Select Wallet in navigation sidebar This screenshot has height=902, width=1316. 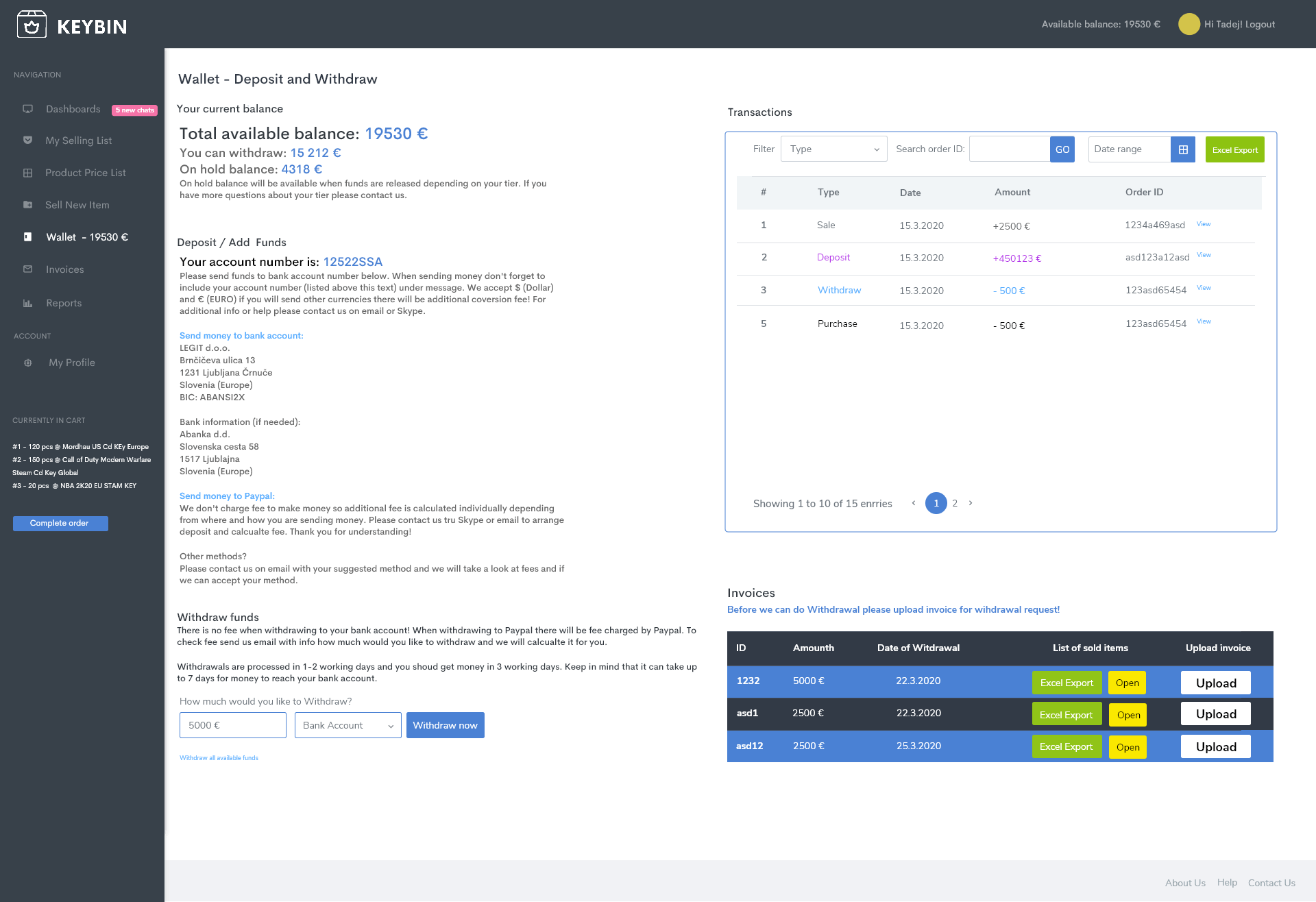(86, 237)
